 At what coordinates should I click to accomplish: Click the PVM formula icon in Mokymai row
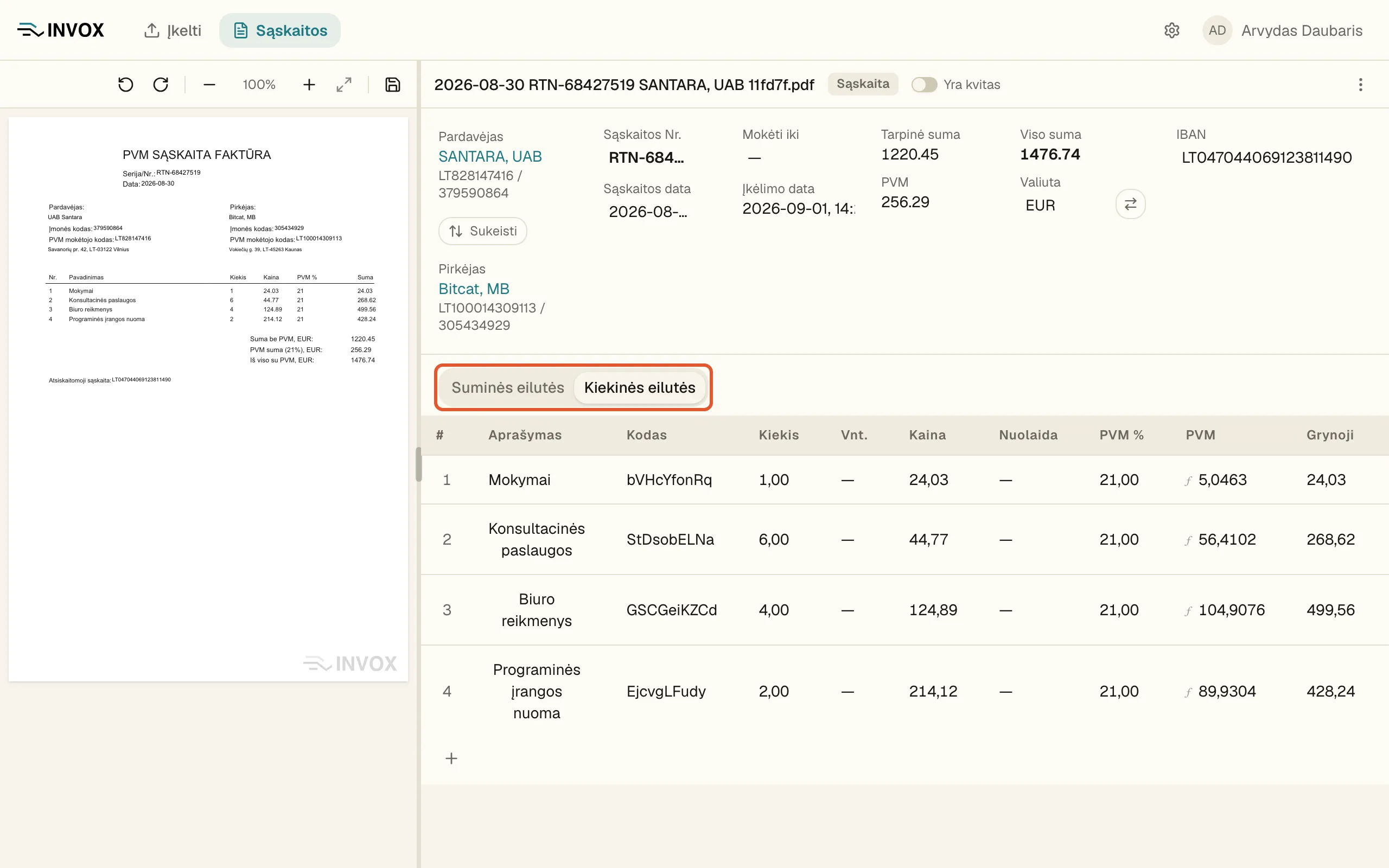point(1188,481)
